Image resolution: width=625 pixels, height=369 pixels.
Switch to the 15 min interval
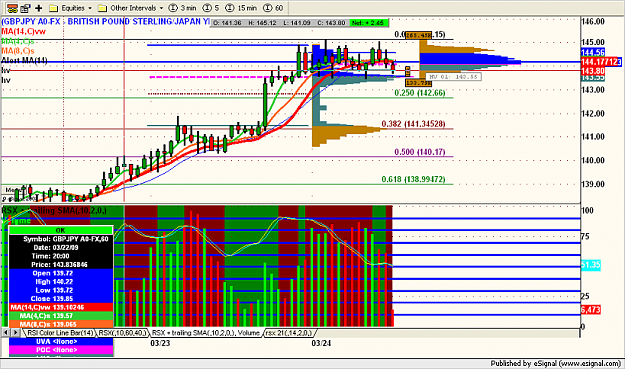tap(241, 8)
